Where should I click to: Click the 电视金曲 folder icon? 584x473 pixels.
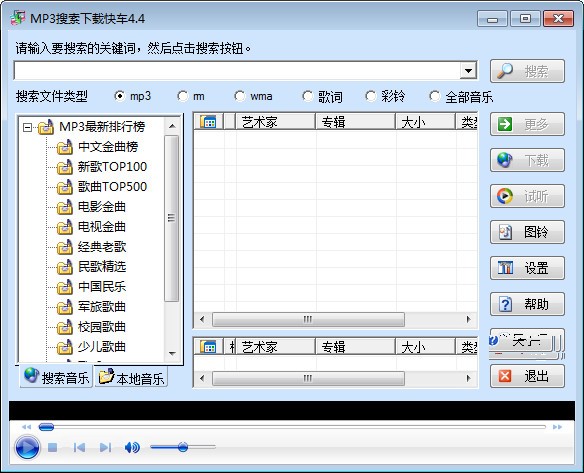[x=65, y=227]
